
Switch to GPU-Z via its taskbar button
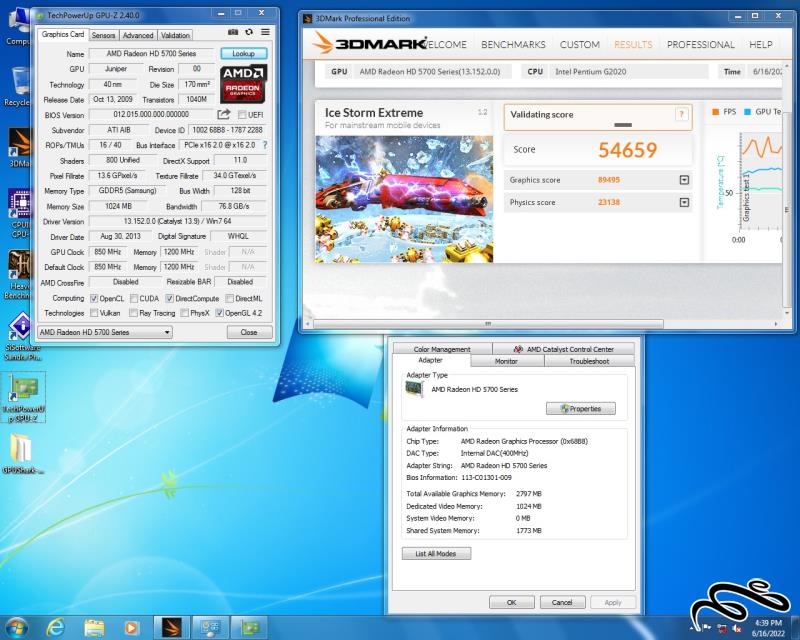coord(249,627)
